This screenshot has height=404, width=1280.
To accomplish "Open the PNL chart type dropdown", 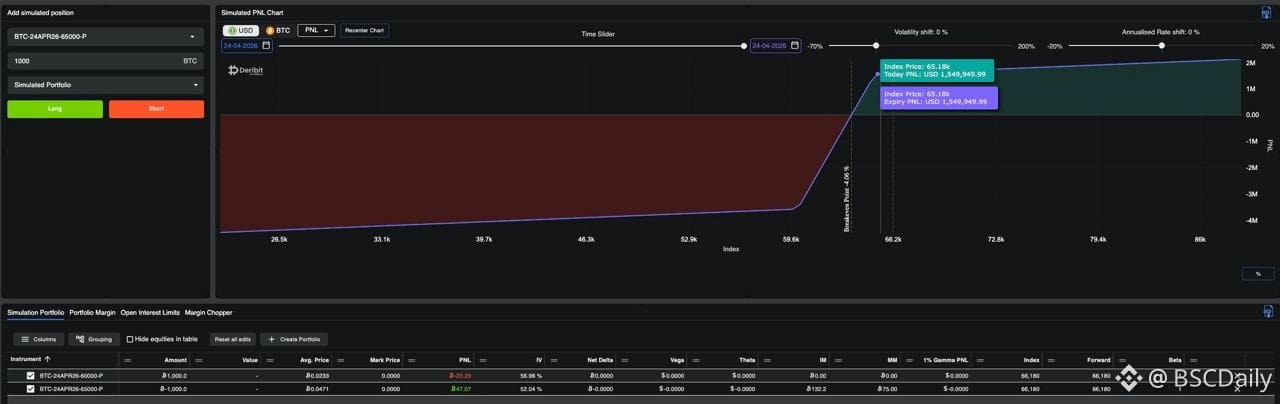I will [x=316, y=31].
